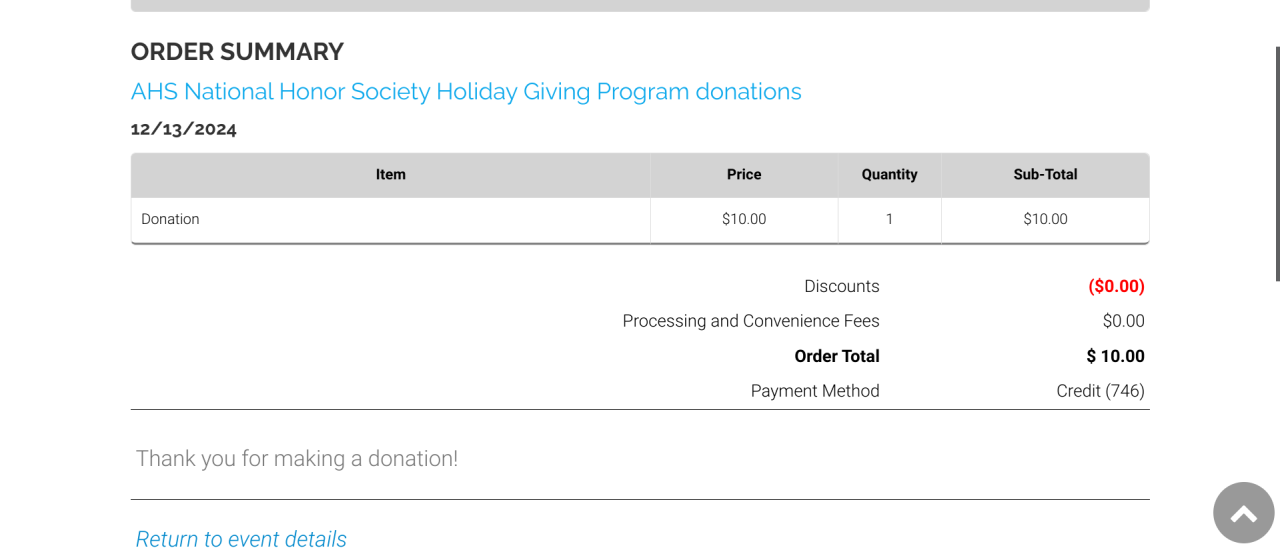1280x548 pixels.
Task: Click the page's vertical scrollbar thumb
Action: (x=1277, y=160)
